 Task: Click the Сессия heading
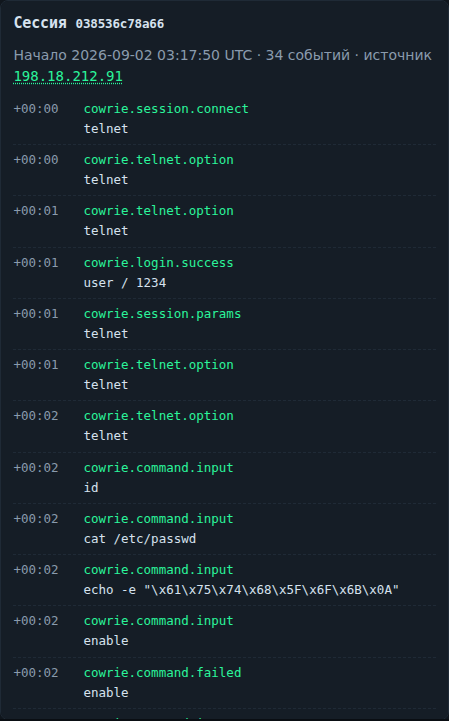[40, 23]
